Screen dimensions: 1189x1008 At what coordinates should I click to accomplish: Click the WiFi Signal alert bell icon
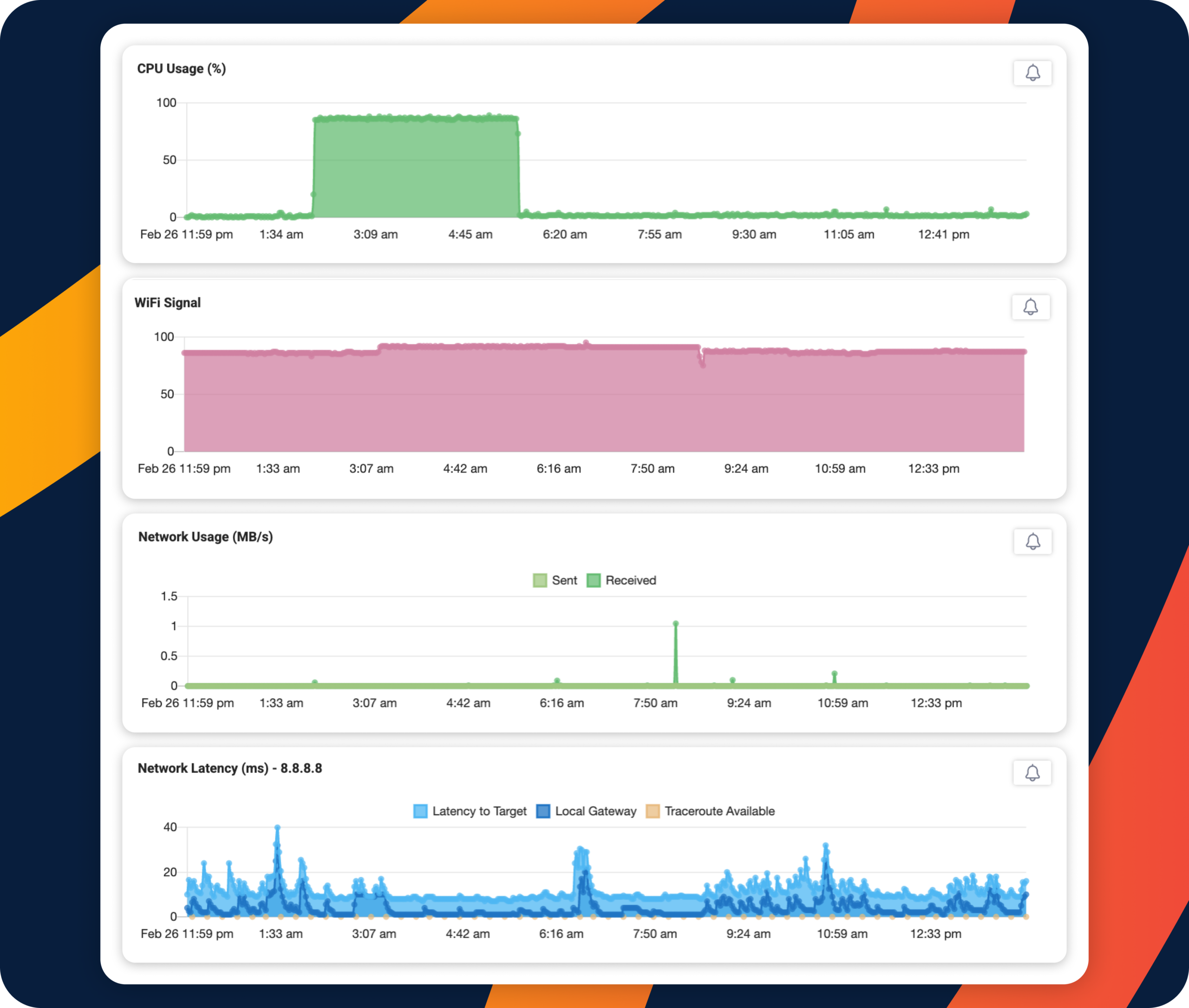[1030, 307]
